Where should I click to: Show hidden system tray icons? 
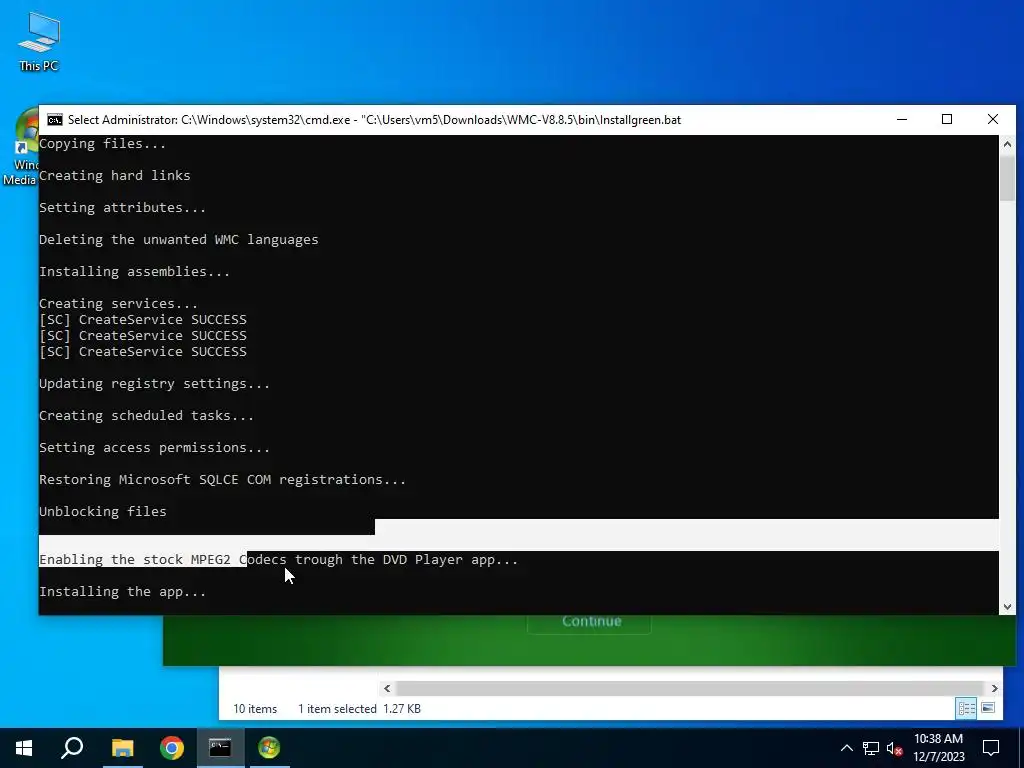(846, 748)
